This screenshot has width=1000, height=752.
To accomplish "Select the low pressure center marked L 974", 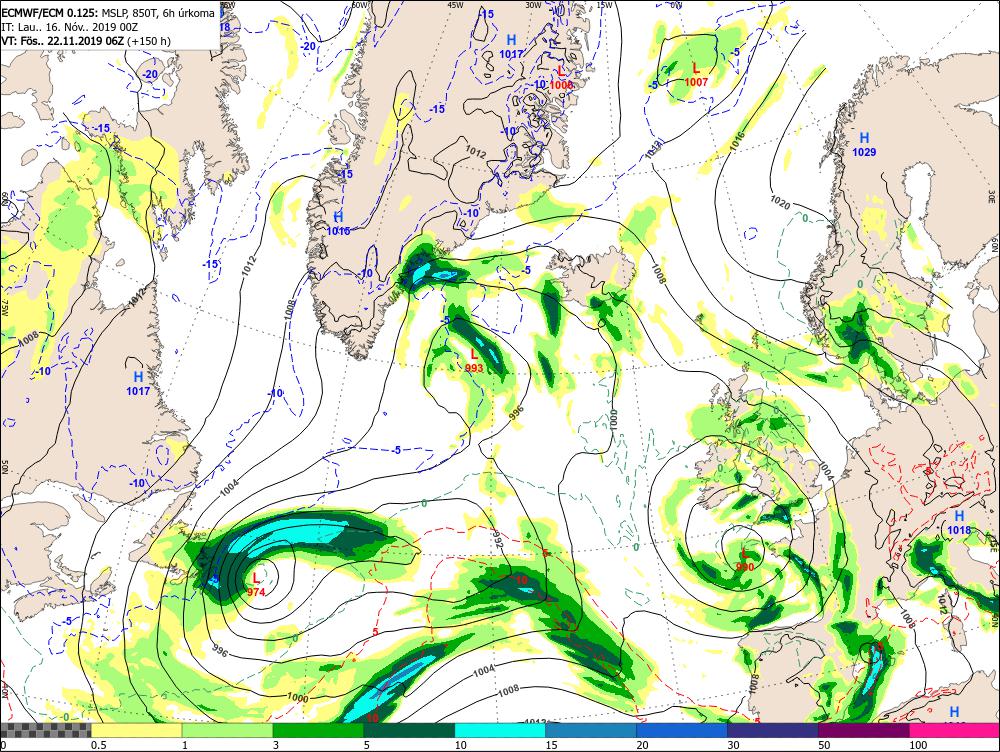I will pyautogui.click(x=256, y=584).
